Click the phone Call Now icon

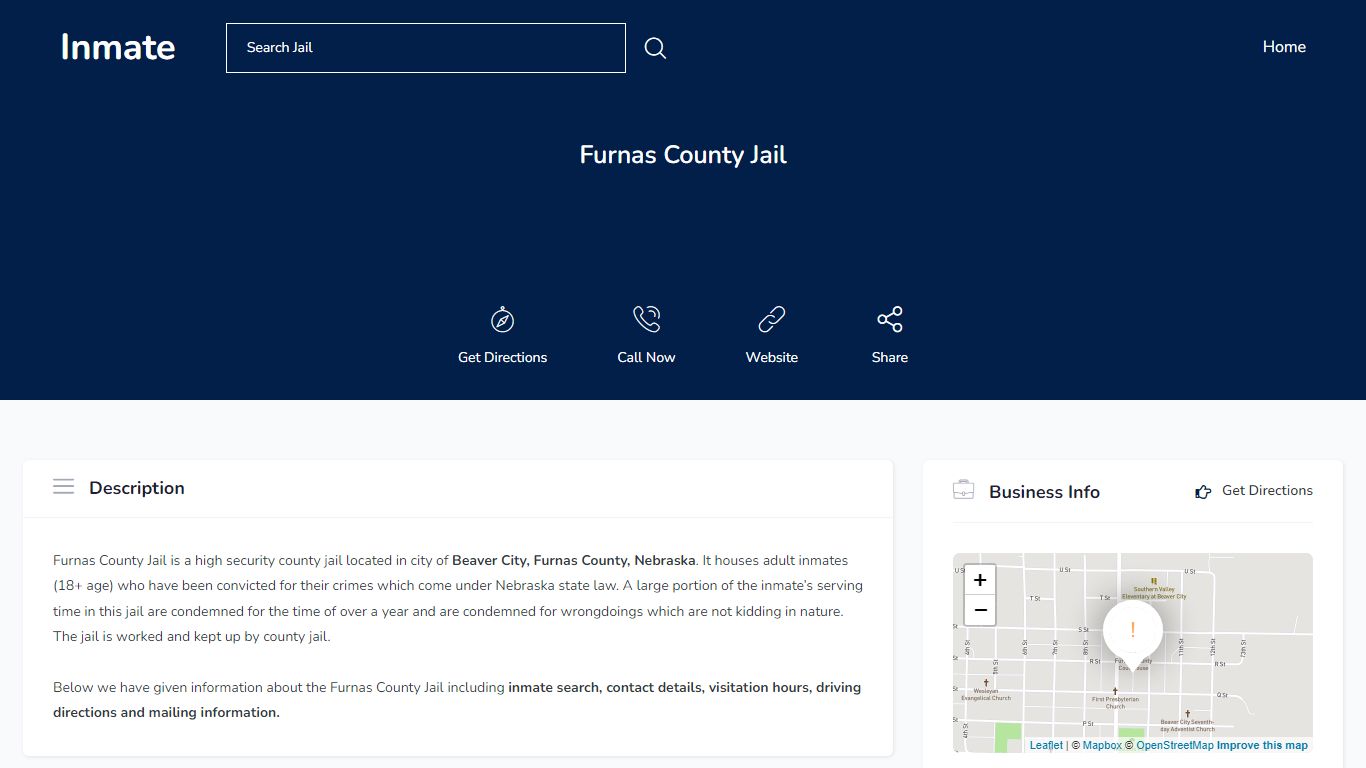pyautogui.click(x=646, y=320)
